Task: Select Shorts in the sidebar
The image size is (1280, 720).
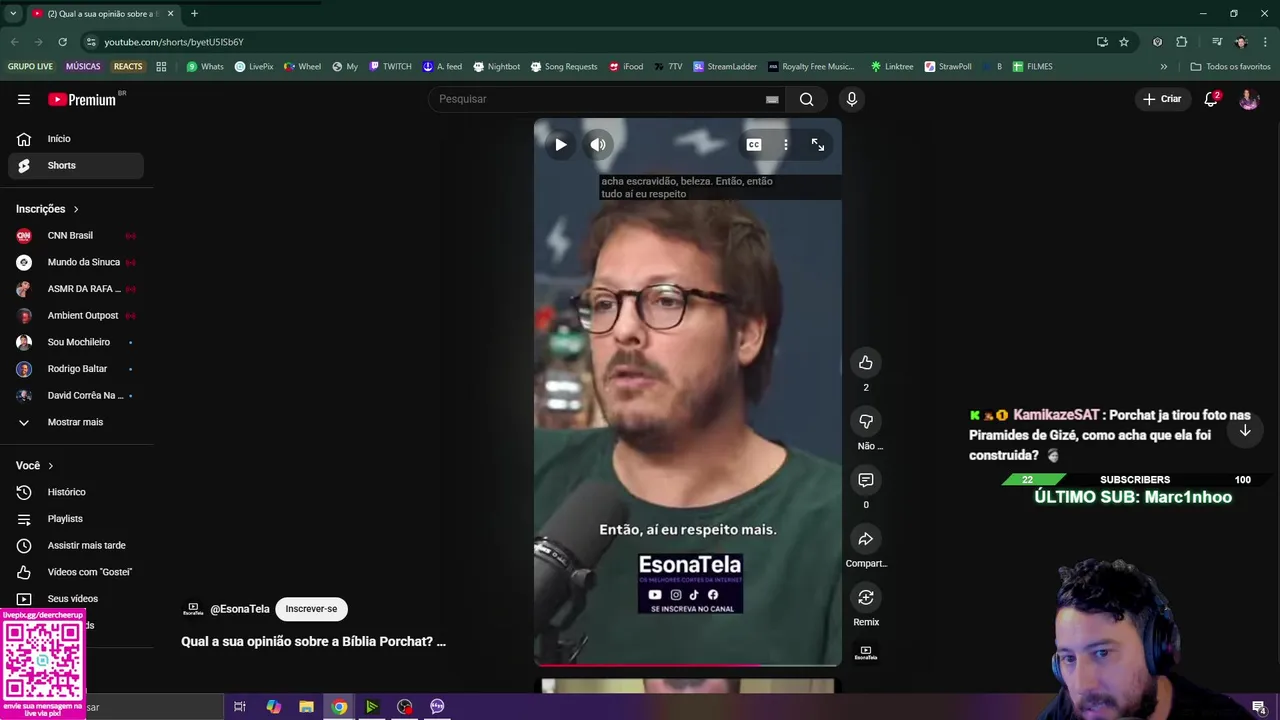Action: pyautogui.click(x=76, y=165)
